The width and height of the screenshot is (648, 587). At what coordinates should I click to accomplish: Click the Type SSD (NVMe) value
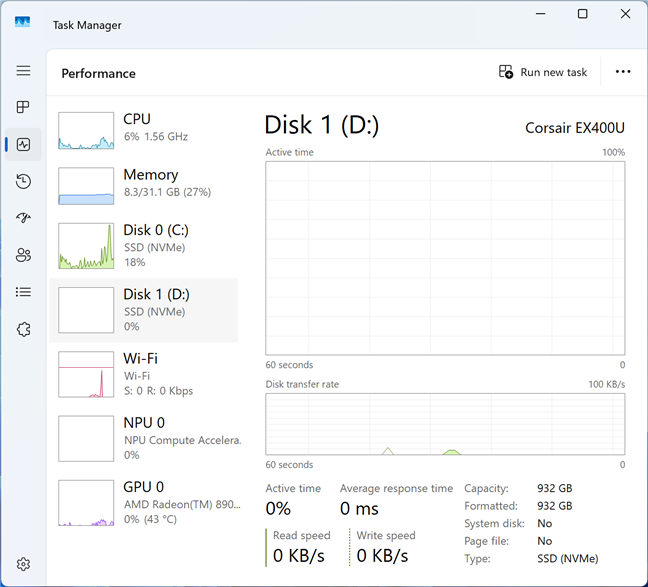pos(568,559)
